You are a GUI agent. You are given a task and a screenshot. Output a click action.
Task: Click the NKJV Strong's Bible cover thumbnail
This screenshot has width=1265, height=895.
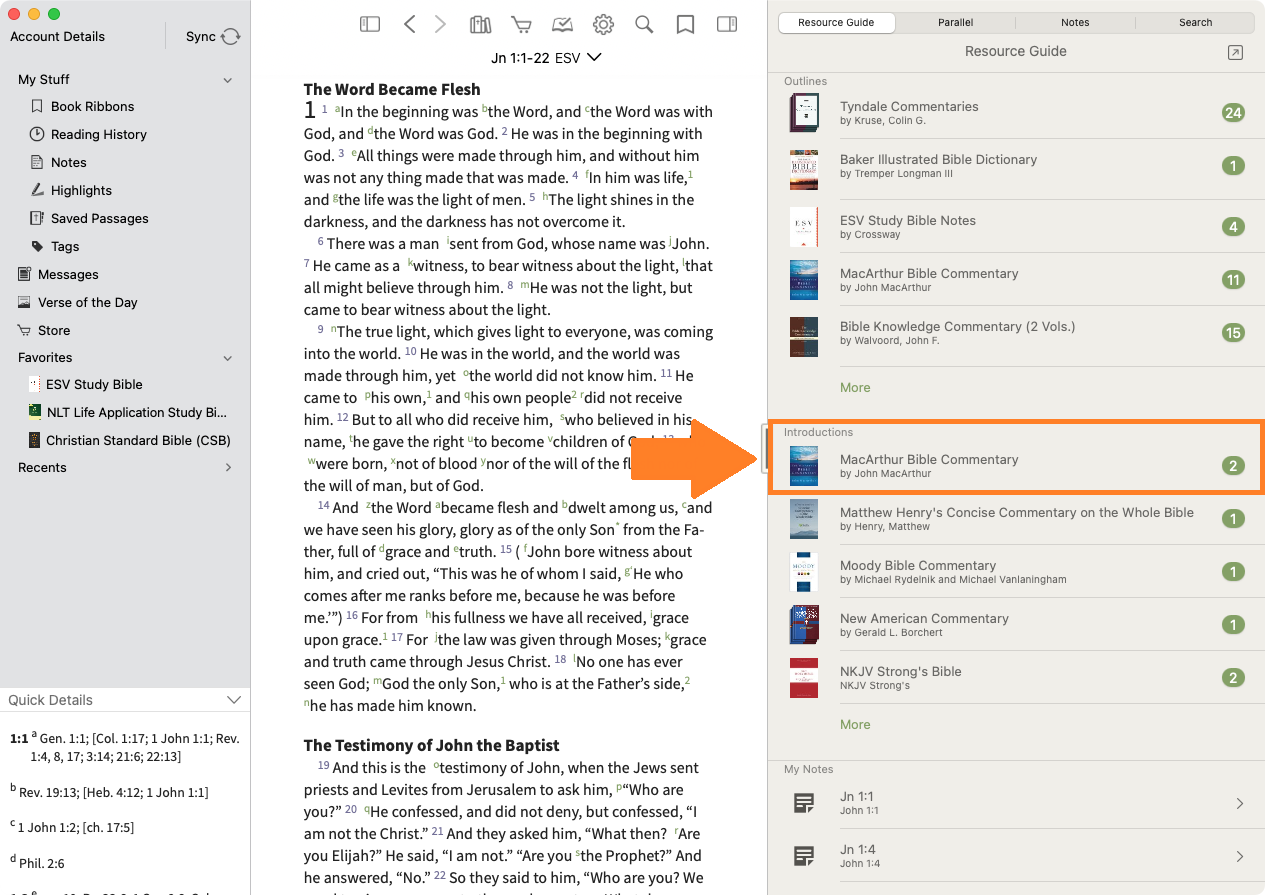pos(804,678)
